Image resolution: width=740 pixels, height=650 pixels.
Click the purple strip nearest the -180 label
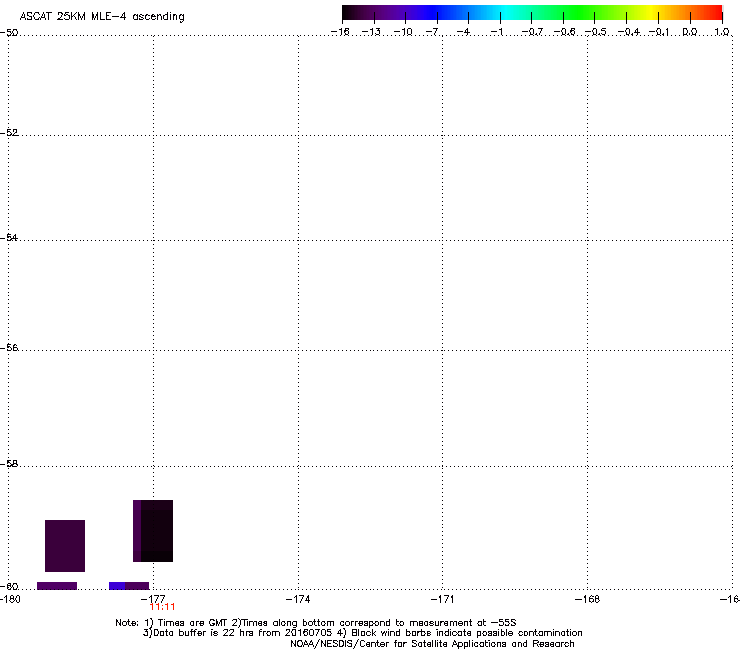(x=57, y=586)
